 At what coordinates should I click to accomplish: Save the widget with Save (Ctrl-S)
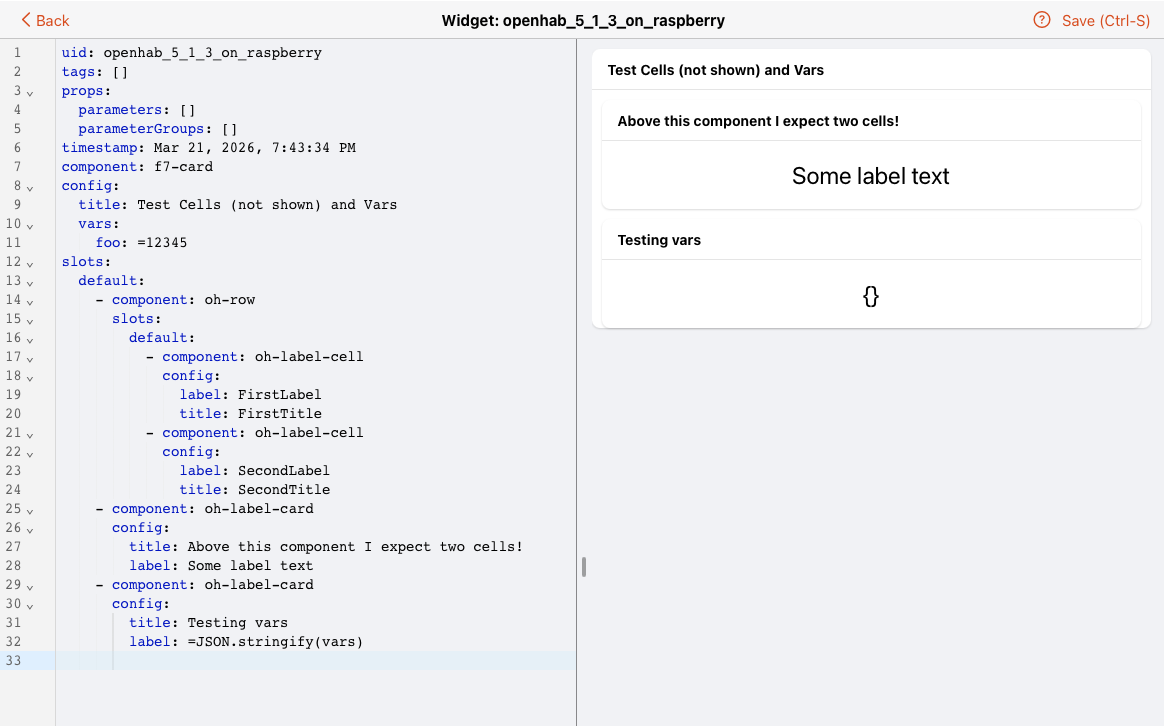1105,20
